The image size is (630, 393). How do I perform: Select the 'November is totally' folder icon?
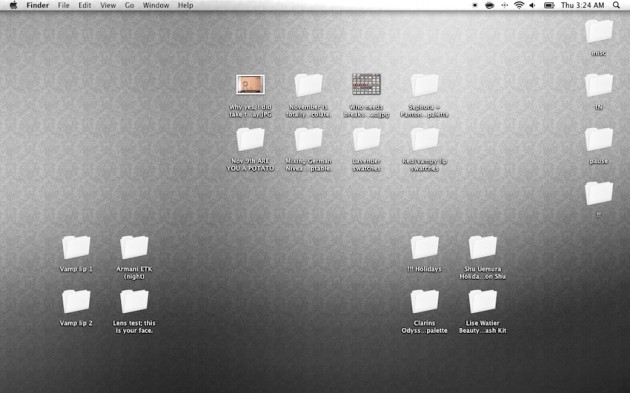coord(308,85)
